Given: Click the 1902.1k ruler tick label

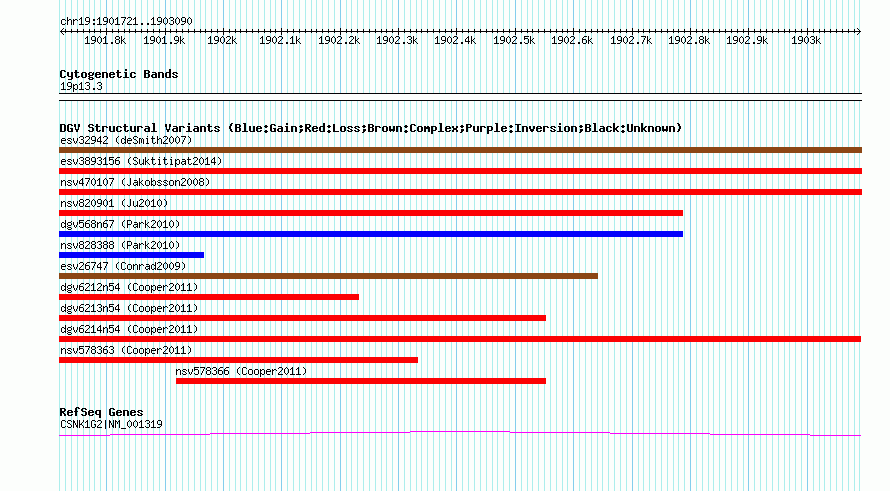Looking at the screenshot, I should pyautogui.click(x=280, y=40).
